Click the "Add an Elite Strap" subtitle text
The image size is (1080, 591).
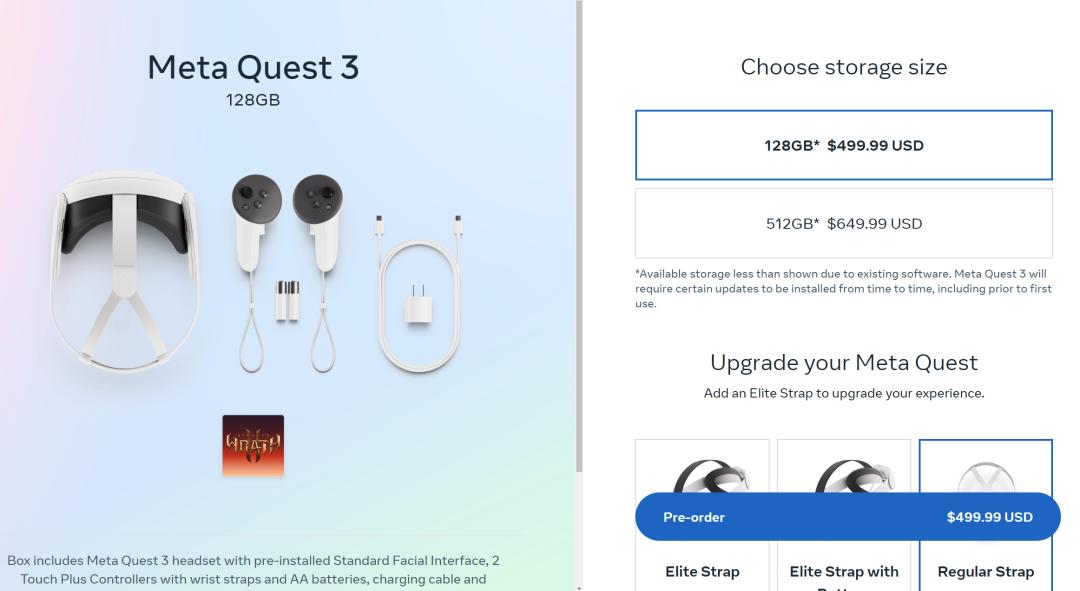(x=843, y=393)
